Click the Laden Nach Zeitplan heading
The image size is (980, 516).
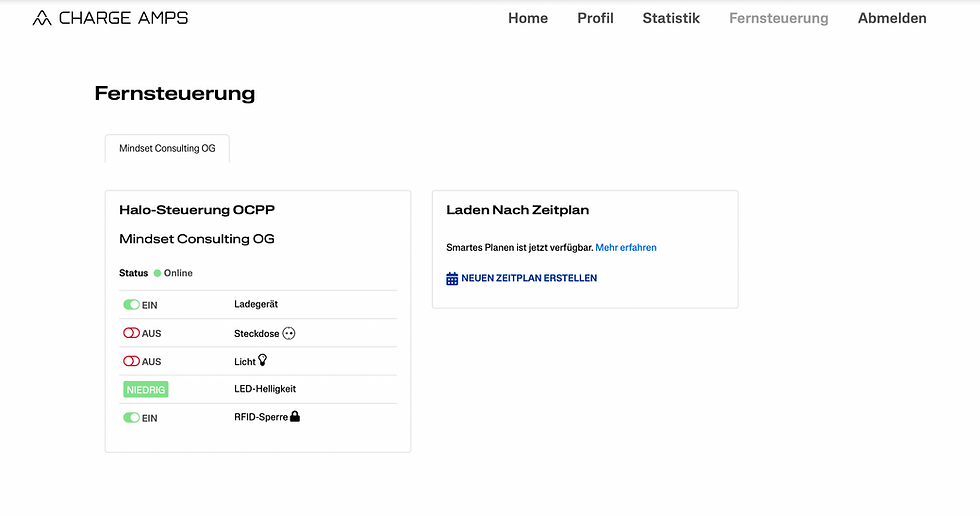518,210
